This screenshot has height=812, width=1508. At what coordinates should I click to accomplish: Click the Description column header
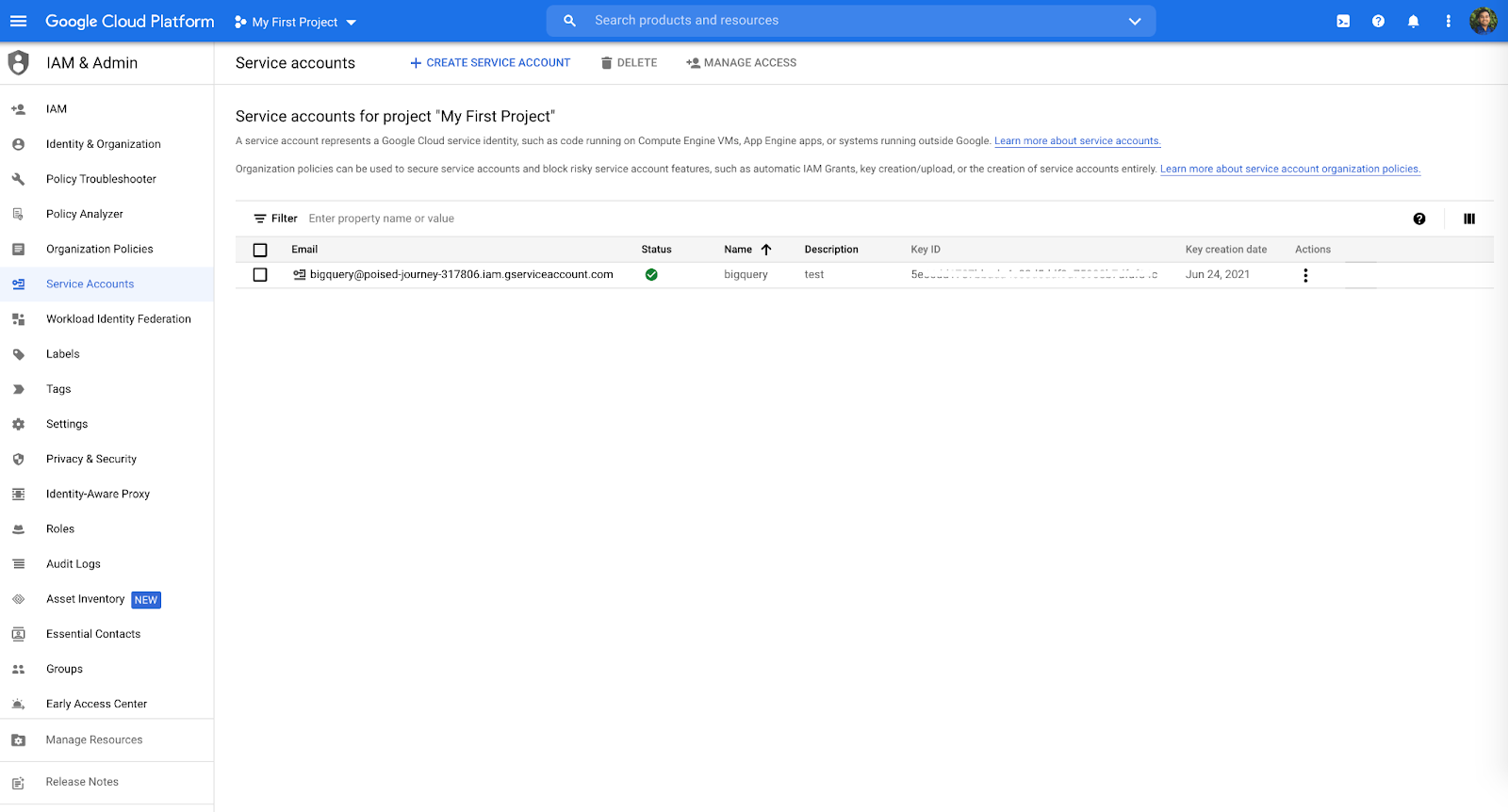(831, 250)
